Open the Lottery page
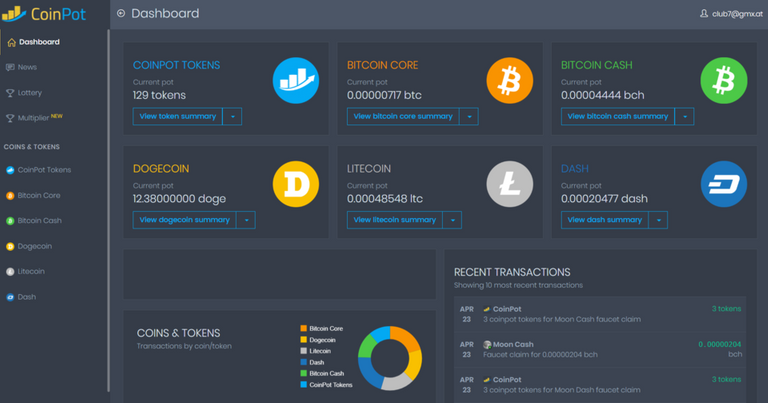This screenshot has height=403, width=768. tap(30, 93)
